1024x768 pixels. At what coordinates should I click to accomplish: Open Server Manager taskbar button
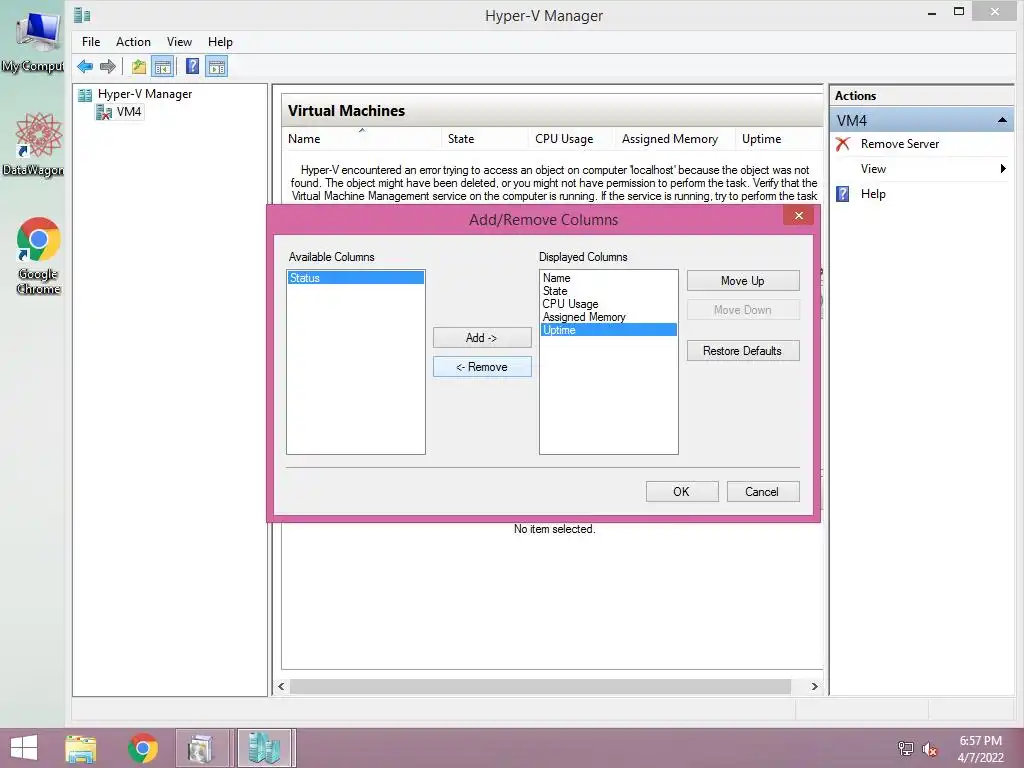pos(202,748)
